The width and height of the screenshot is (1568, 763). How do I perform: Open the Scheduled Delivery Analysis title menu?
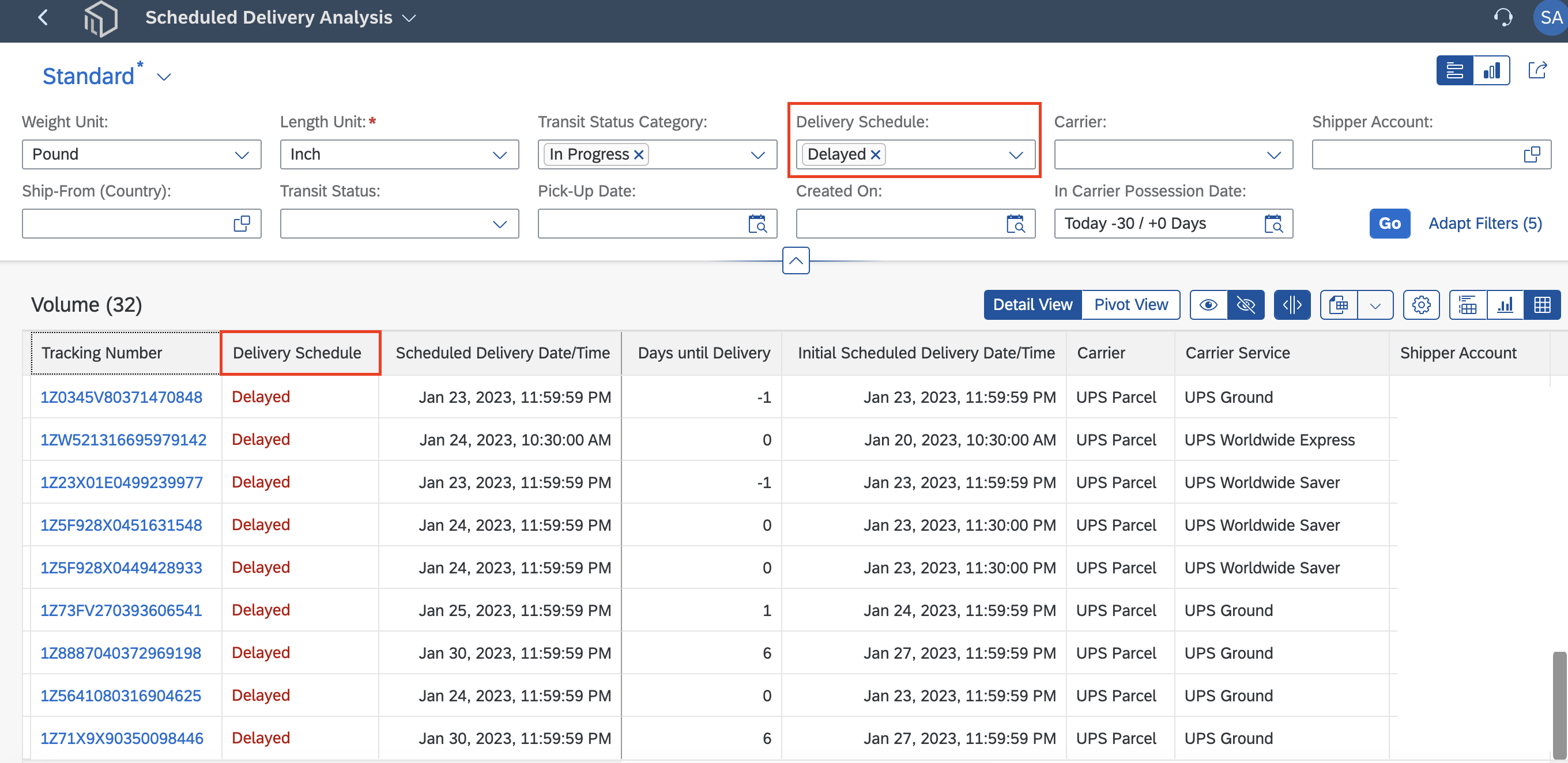[409, 18]
